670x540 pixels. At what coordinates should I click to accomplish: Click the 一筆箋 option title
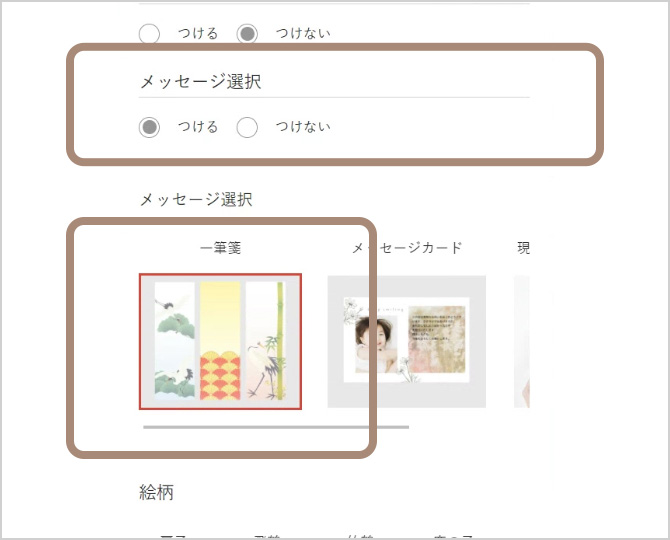pos(220,248)
